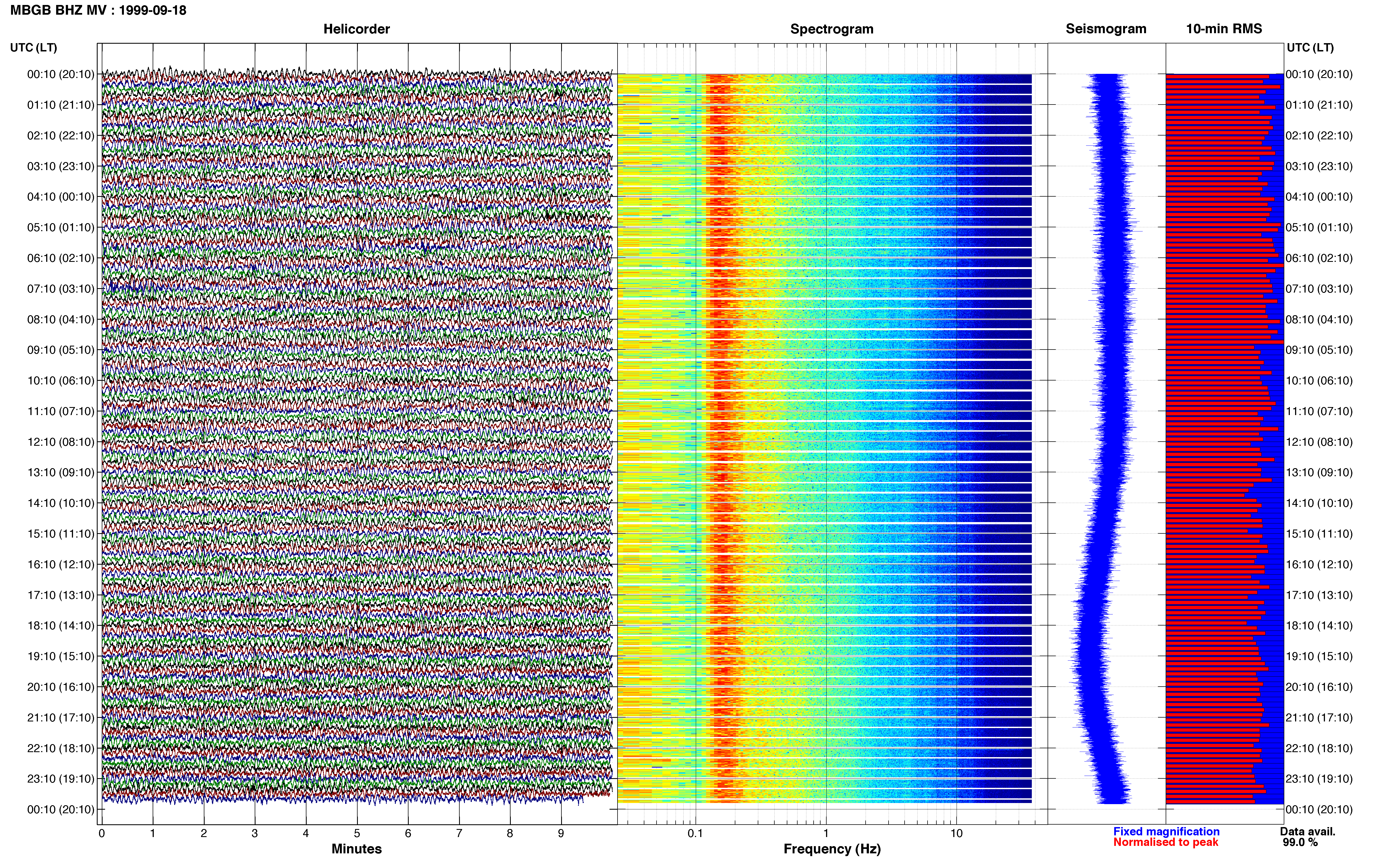This screenshot has width=1388, height=868.
Task: Click left time label '19:10 (15:10)'
Action: tap(61, 657)
